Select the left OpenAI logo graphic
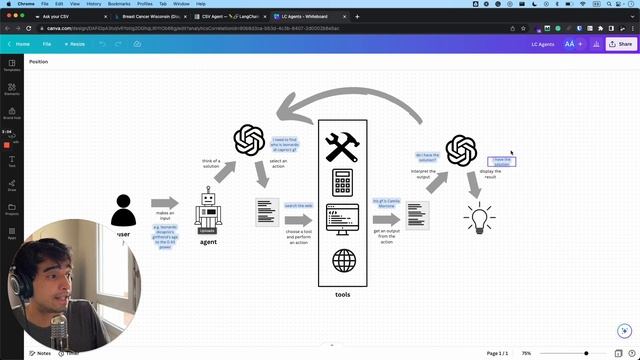 pos(249,140)
